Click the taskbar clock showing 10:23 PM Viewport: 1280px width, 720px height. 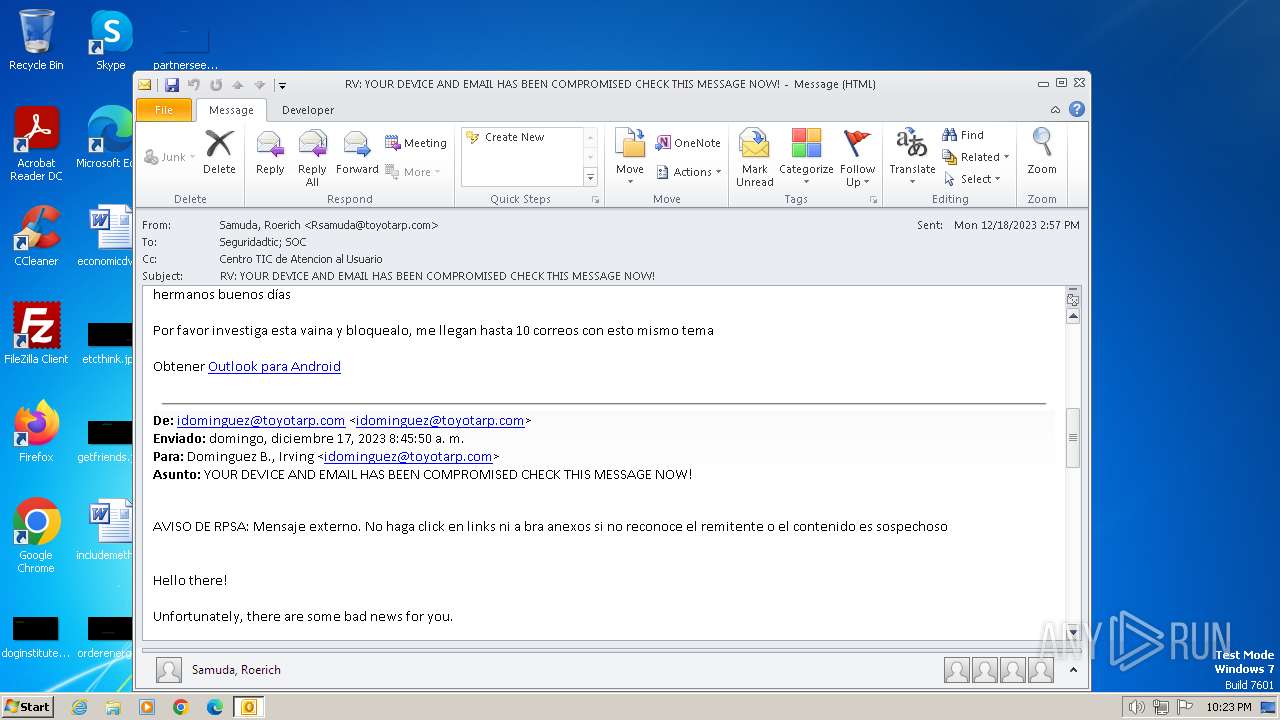1229,707
